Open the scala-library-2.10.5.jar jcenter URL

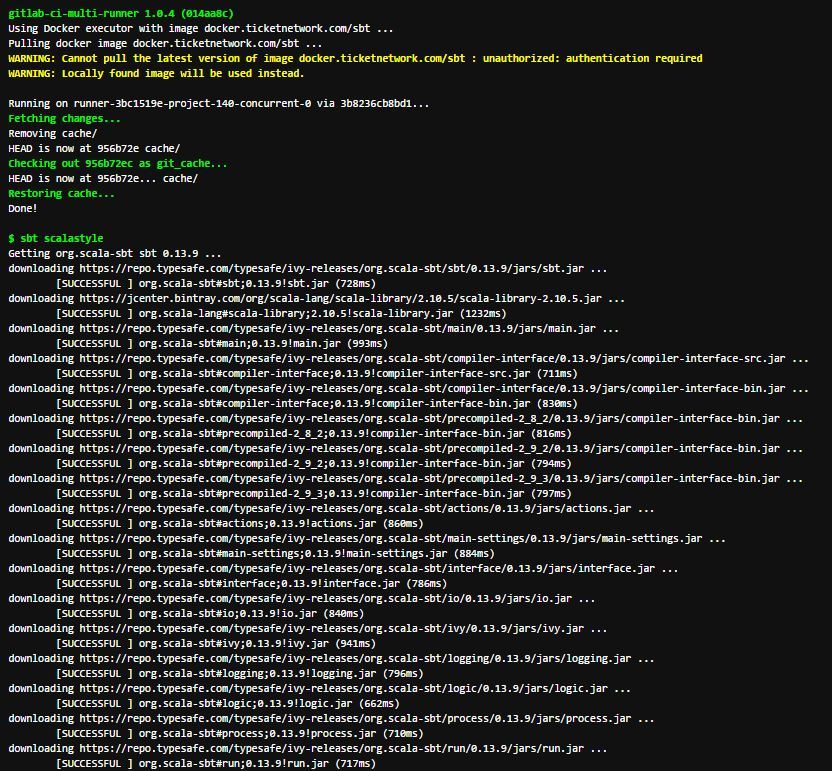click(341, 298)
